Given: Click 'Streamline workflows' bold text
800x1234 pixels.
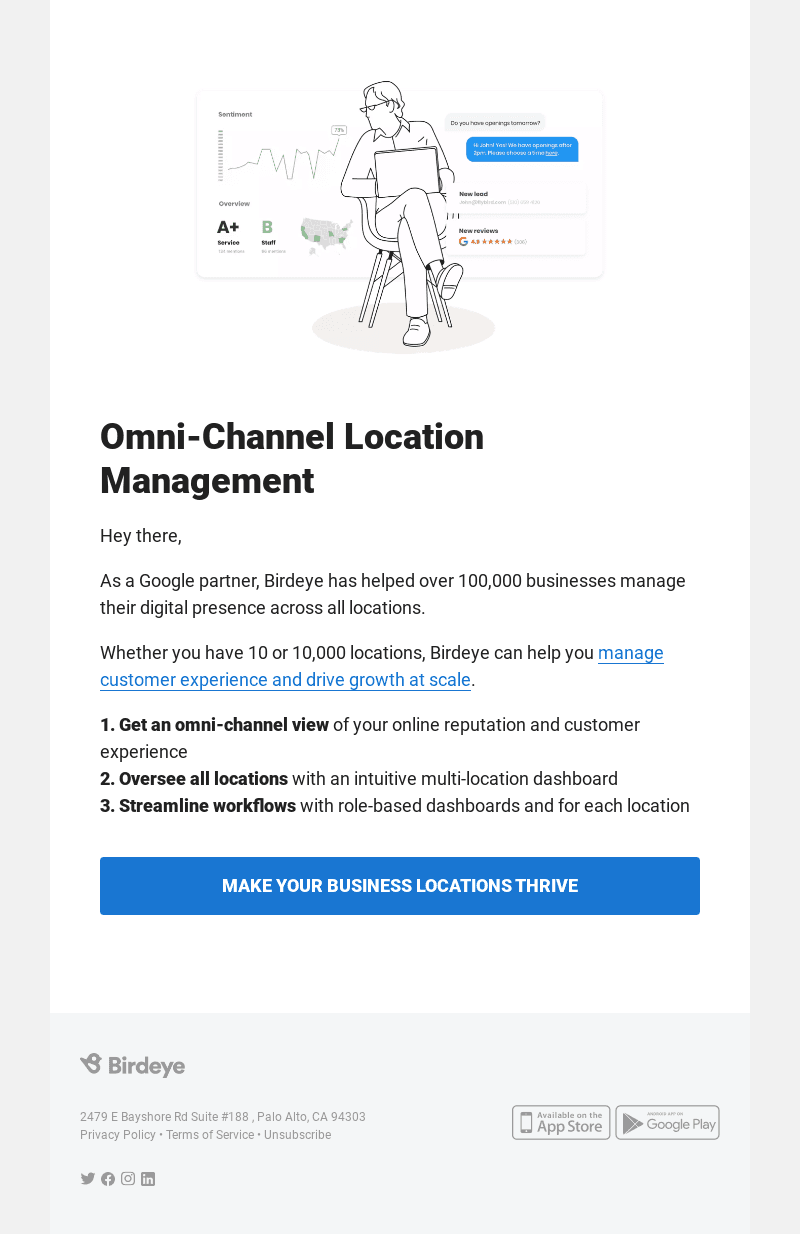Looking at the screenshot, I should (x=198, y=806).
